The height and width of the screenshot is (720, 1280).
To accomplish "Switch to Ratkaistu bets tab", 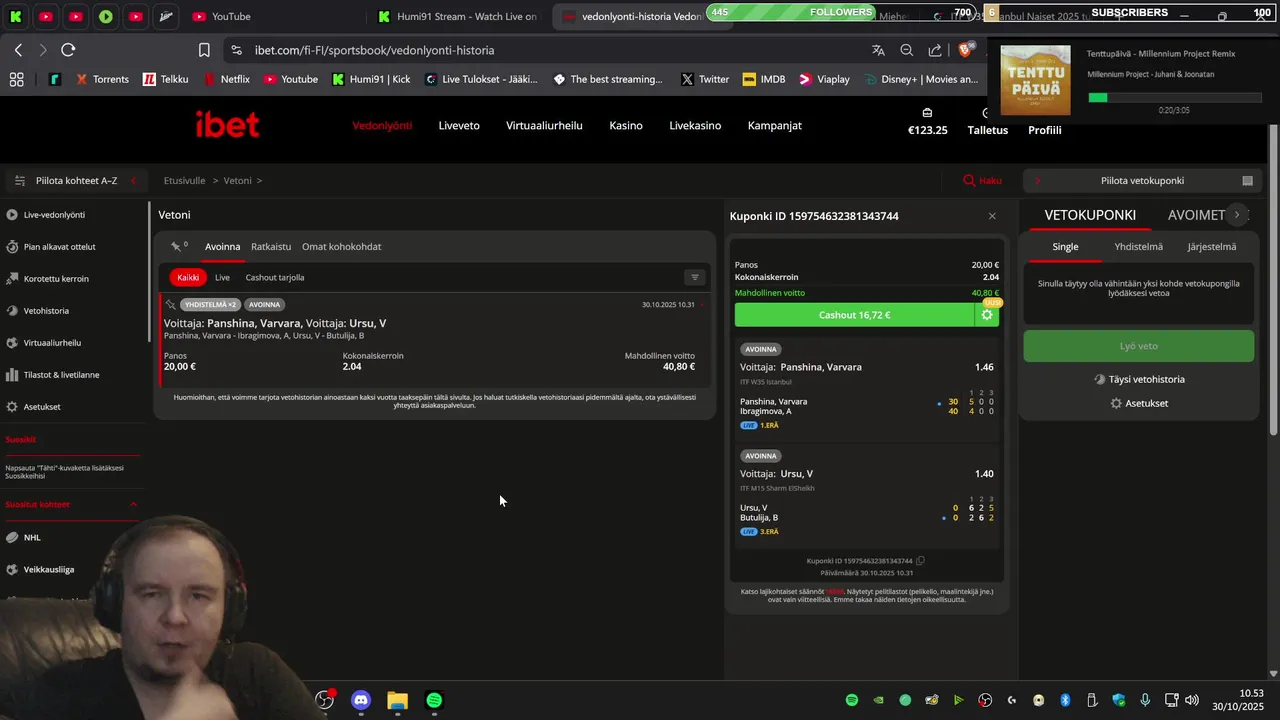I will pyautogui.click(x=271, y=247).
